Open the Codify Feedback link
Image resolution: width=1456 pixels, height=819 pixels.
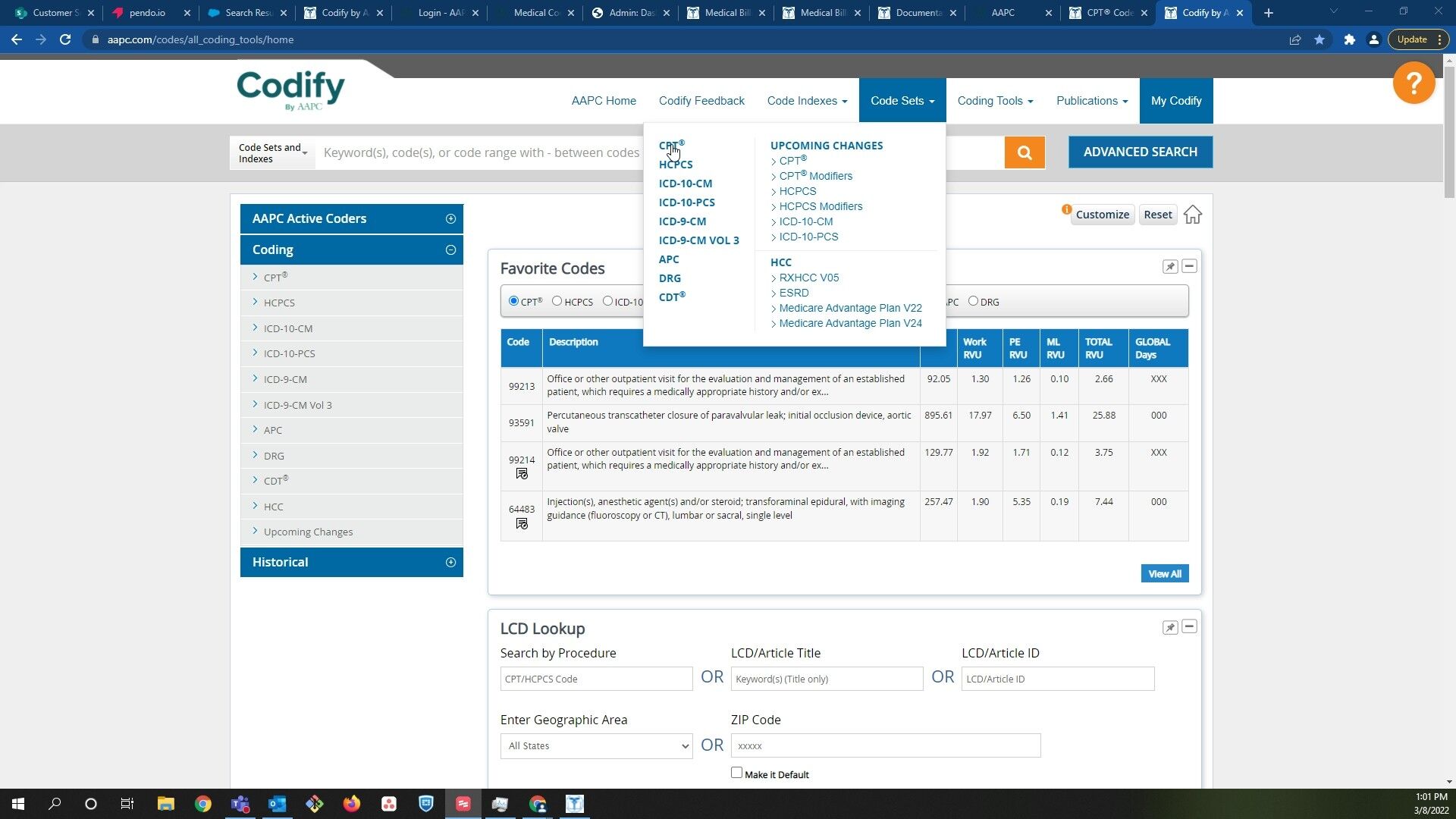(701, 101)
